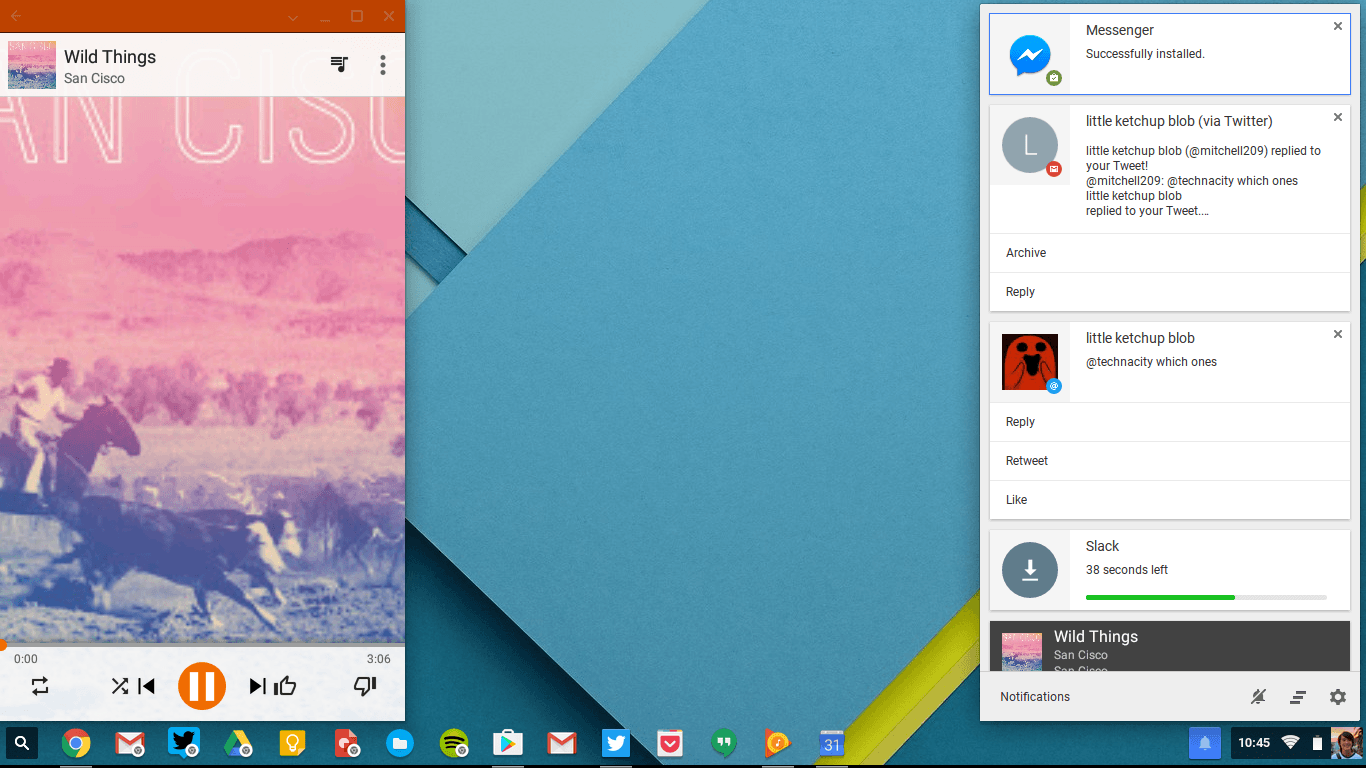Launch Spotify from the shelf
The width and height of the screenshot is (1366, 768).
tap(454, 743)
